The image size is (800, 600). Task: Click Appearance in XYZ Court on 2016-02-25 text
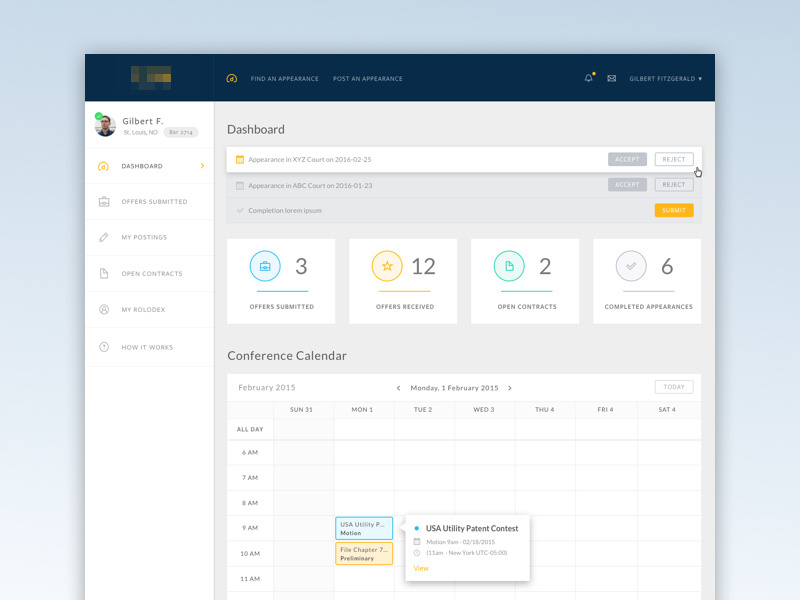pos(310,160)
